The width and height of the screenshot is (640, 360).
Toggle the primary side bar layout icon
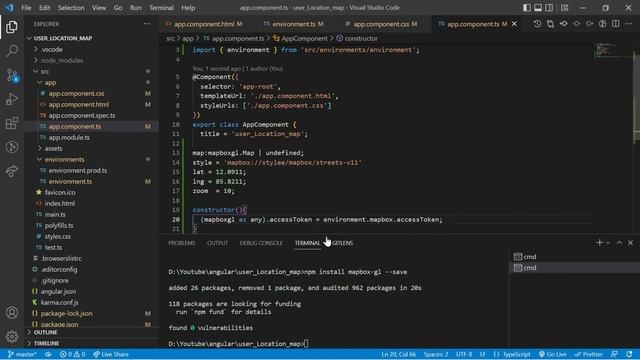tap(527, 8)
